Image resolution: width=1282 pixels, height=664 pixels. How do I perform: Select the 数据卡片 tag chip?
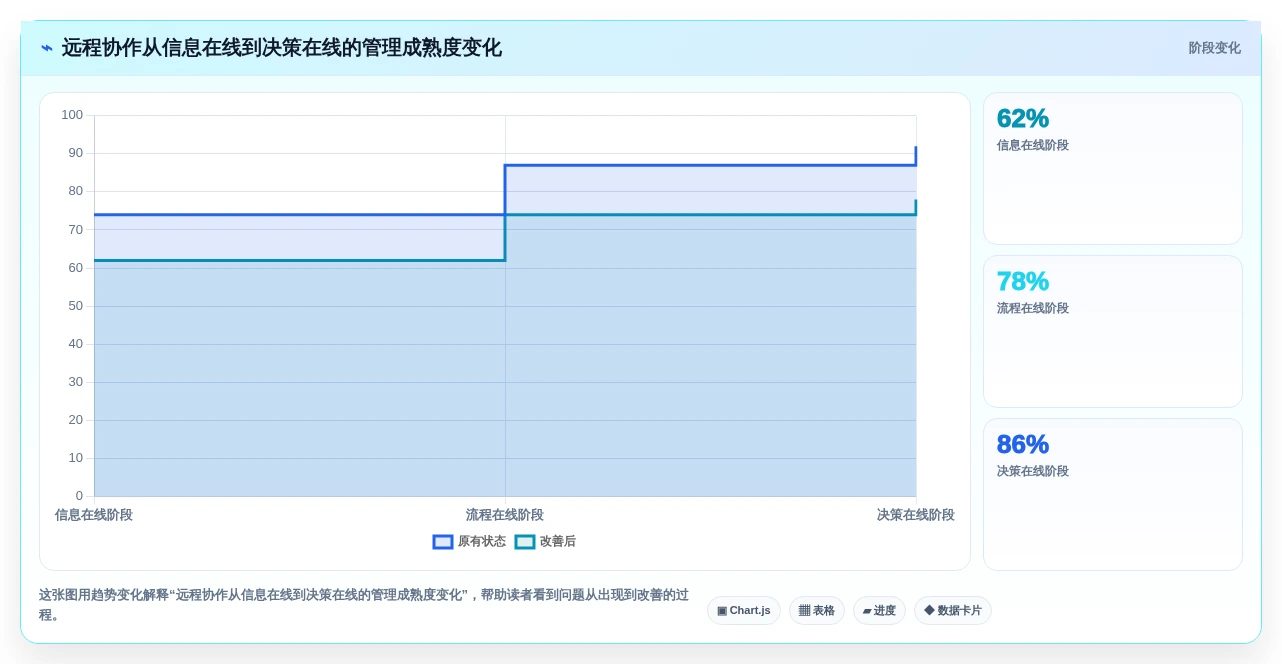click(953, 610)
